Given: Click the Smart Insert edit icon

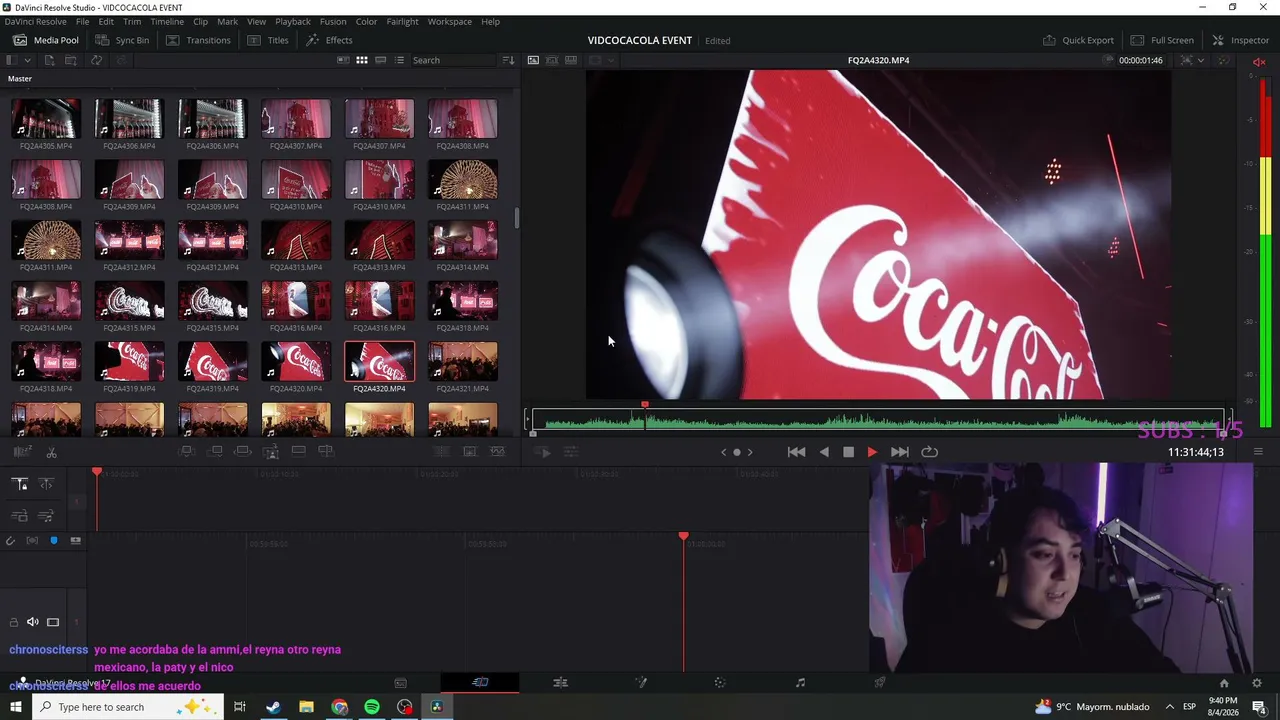Looking at the screenshot, I should [186, 452].
